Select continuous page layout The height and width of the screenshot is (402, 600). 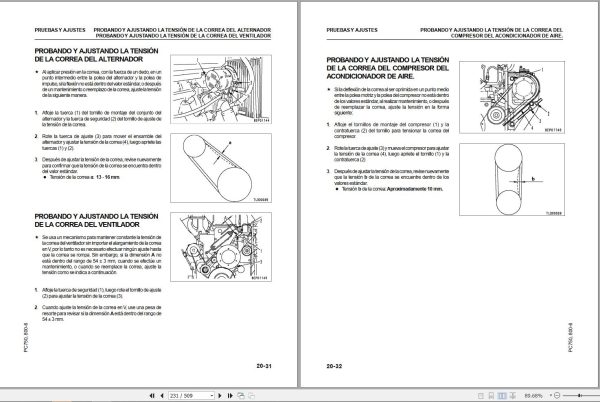point(491,395)
